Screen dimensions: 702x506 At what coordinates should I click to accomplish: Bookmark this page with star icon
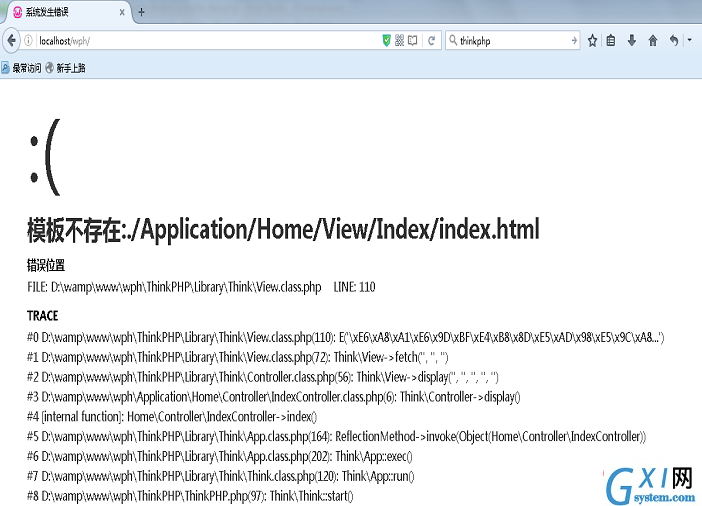[x=592, y=41]
